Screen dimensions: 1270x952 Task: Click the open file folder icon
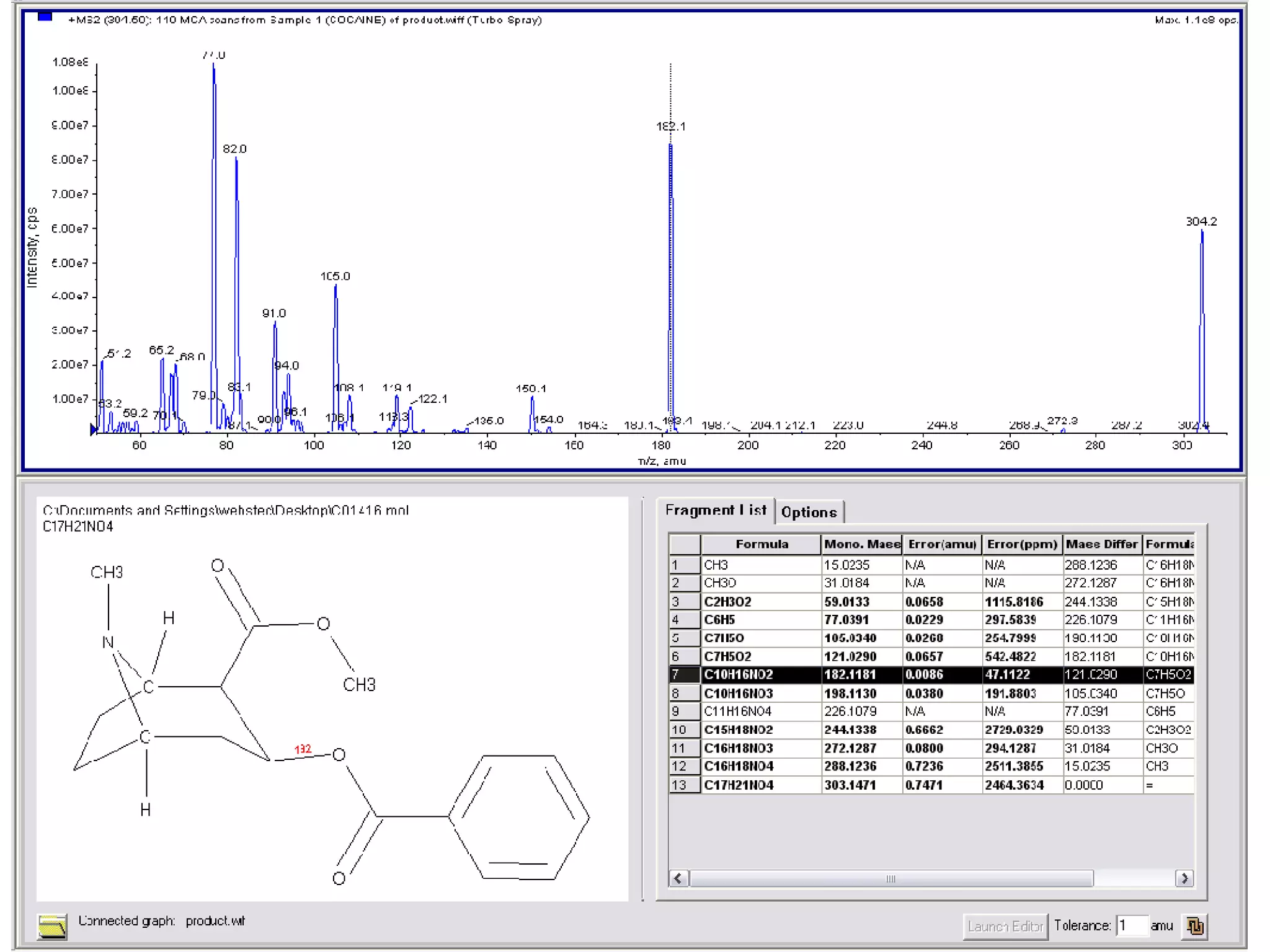(x=52, y=926)
